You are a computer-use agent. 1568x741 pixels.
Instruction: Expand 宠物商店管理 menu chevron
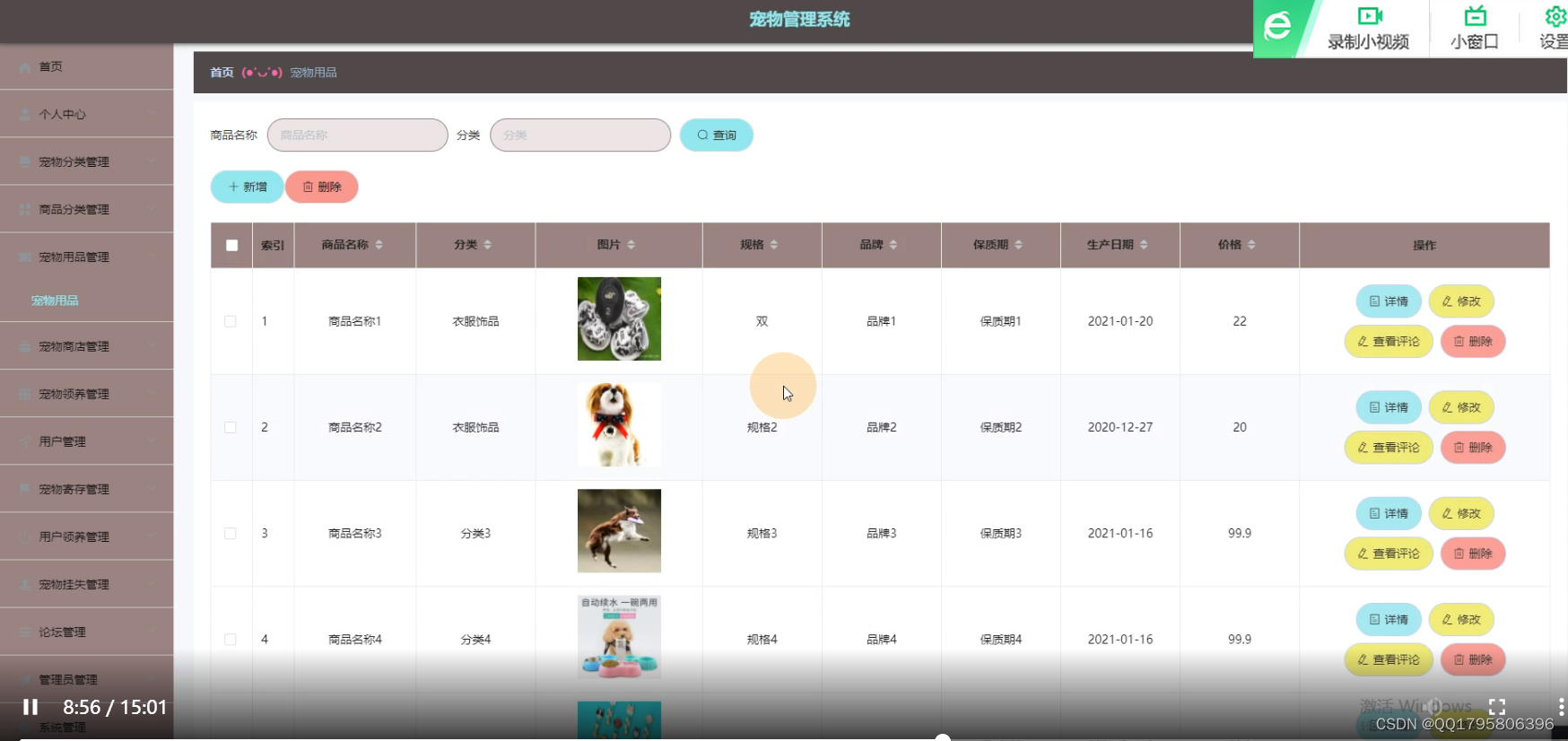tap(152, 347)
